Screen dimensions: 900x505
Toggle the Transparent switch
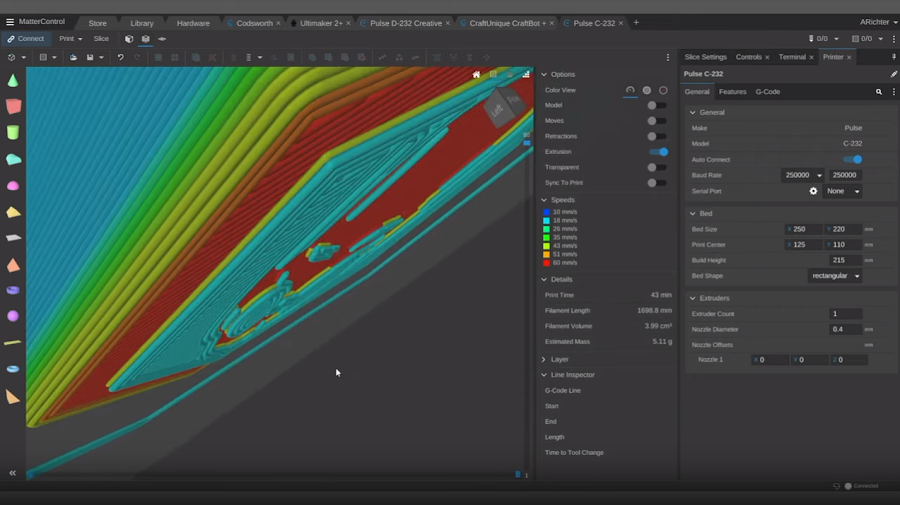[x=657, y=168]
